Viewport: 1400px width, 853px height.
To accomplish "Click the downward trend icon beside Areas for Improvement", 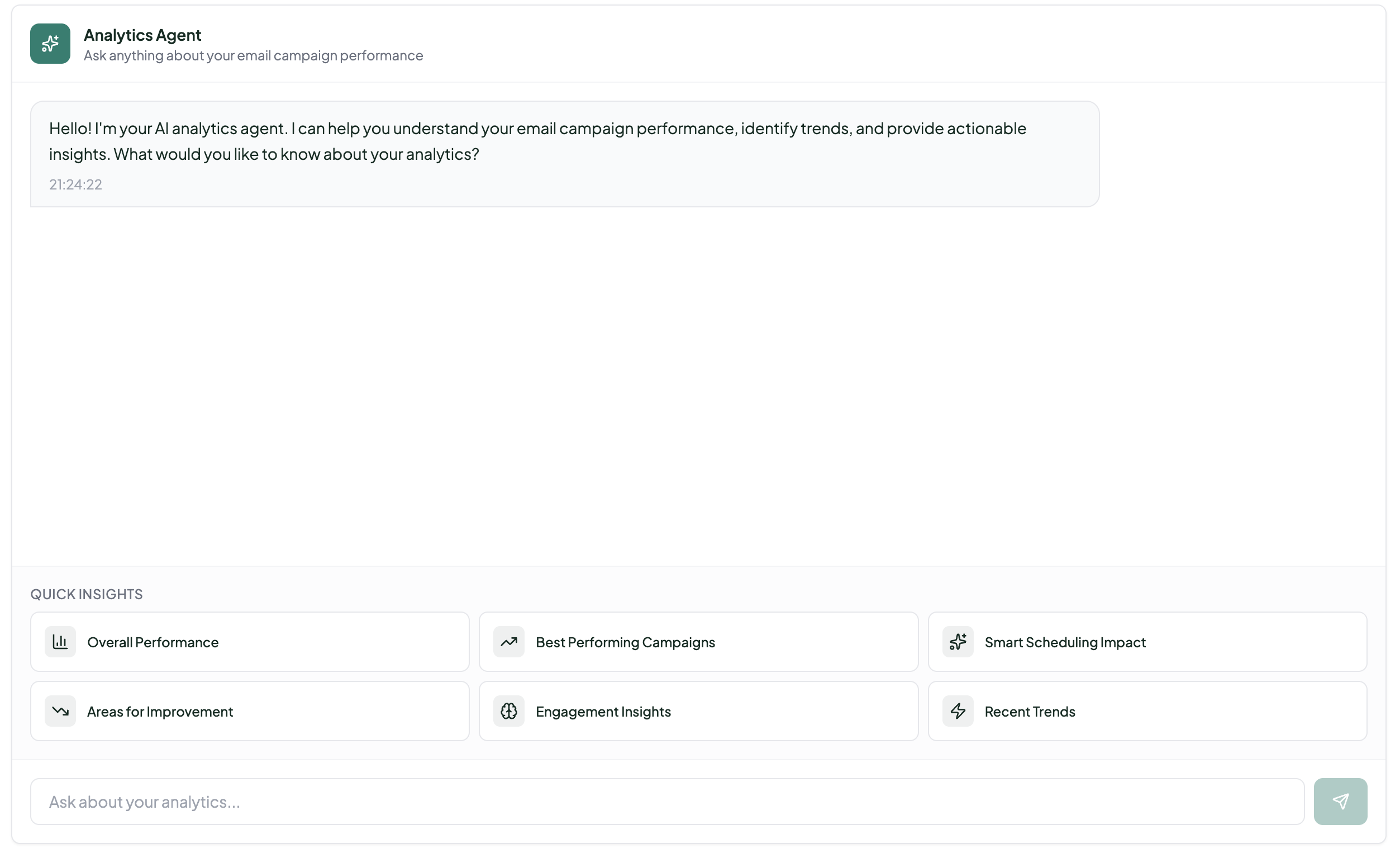I will 60,712.
